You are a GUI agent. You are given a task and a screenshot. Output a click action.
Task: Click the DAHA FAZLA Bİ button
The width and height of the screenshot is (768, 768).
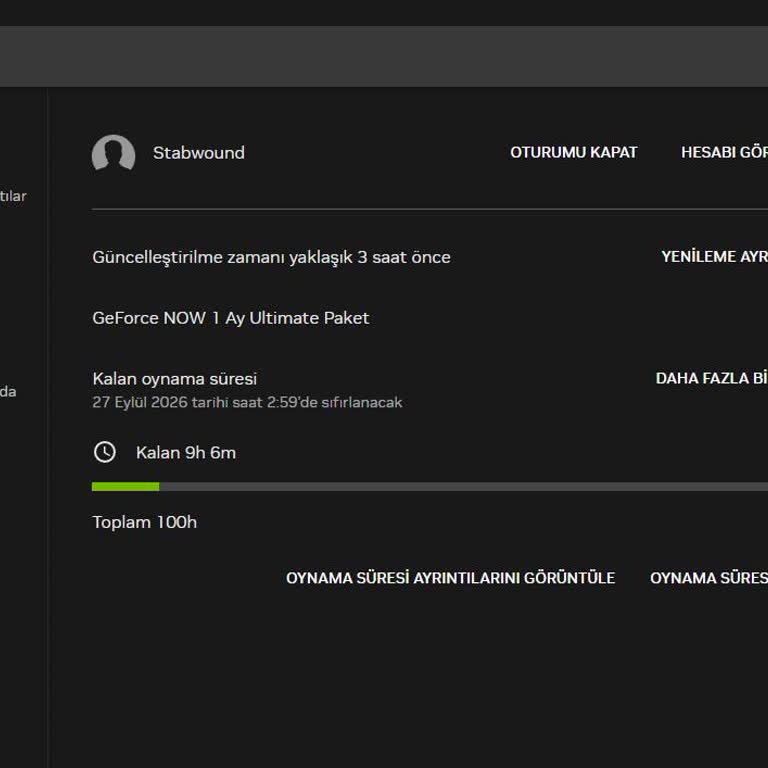point(711,378)
